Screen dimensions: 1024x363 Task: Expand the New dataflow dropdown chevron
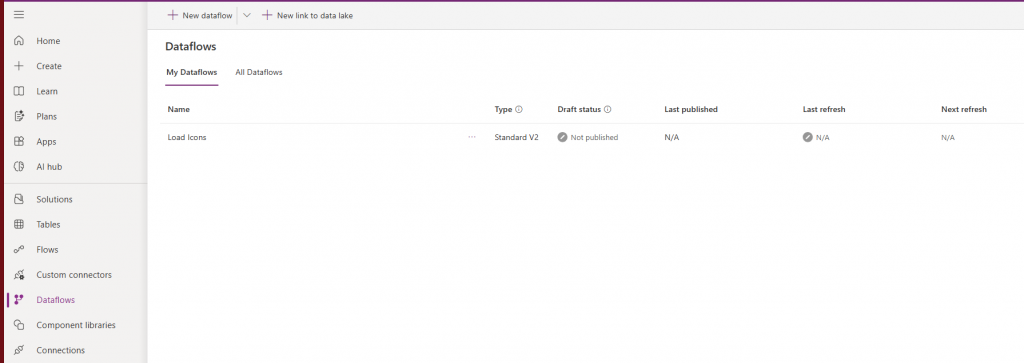coord(247,15)
